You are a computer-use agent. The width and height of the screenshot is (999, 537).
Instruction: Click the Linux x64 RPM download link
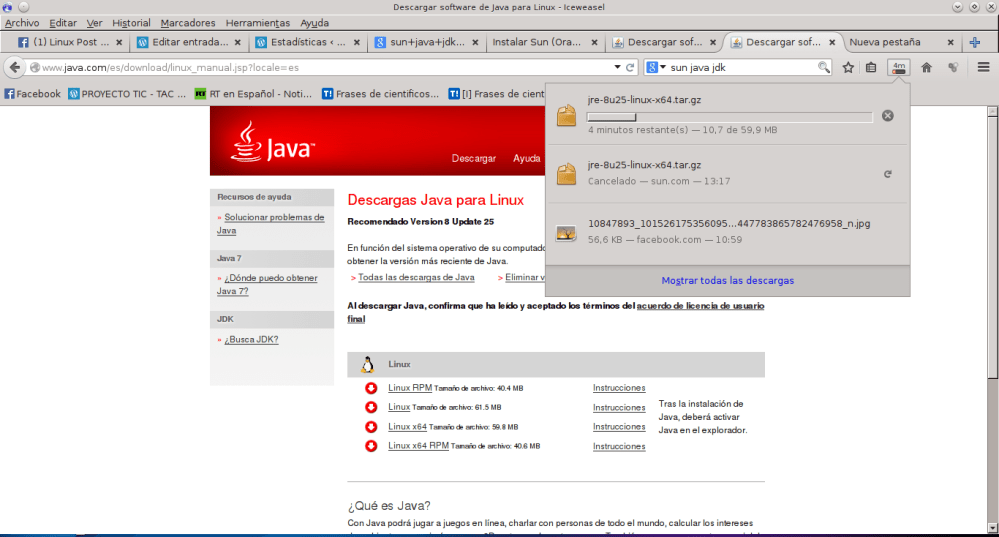[418, 446]
